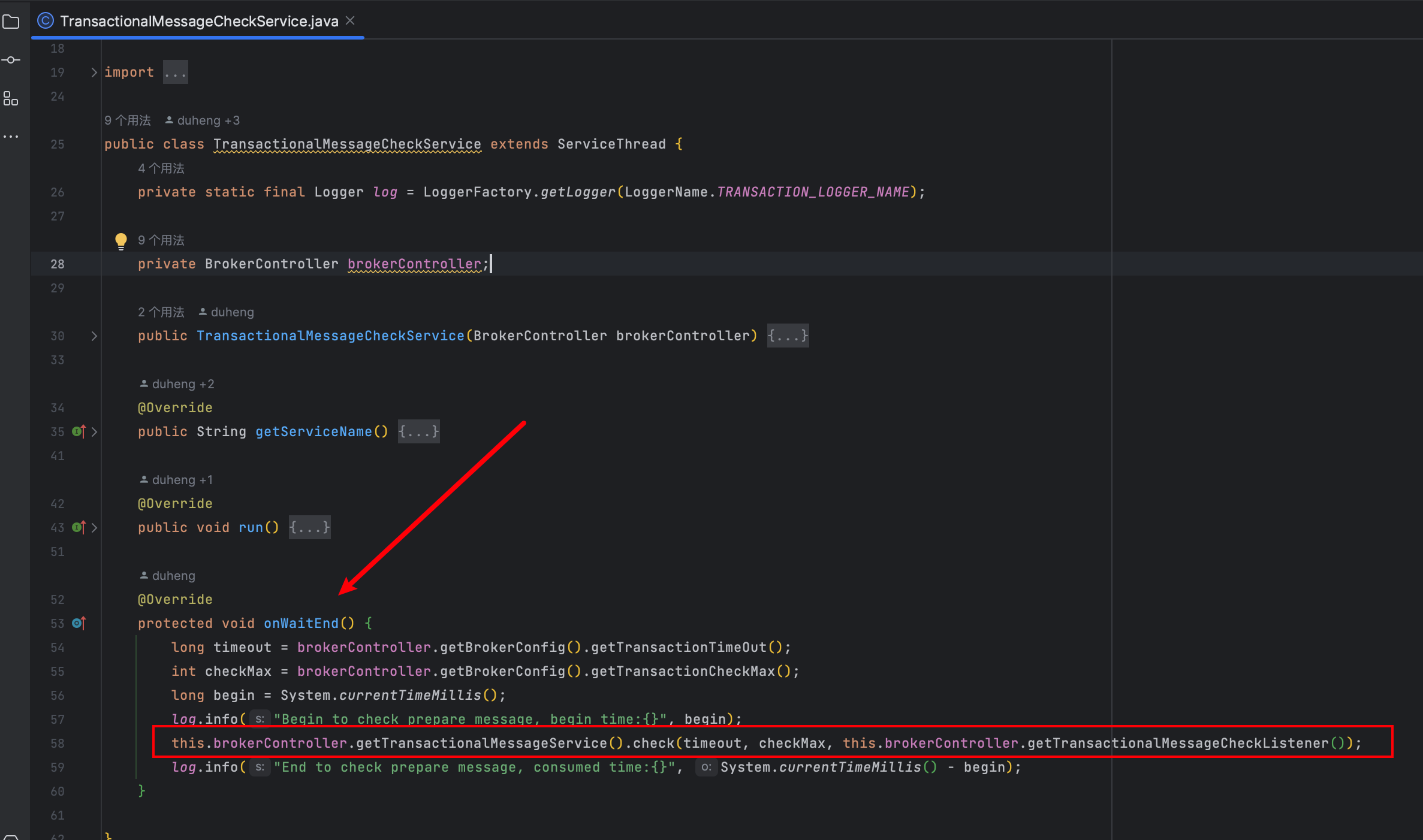Click the run method name

pos(251,528)
